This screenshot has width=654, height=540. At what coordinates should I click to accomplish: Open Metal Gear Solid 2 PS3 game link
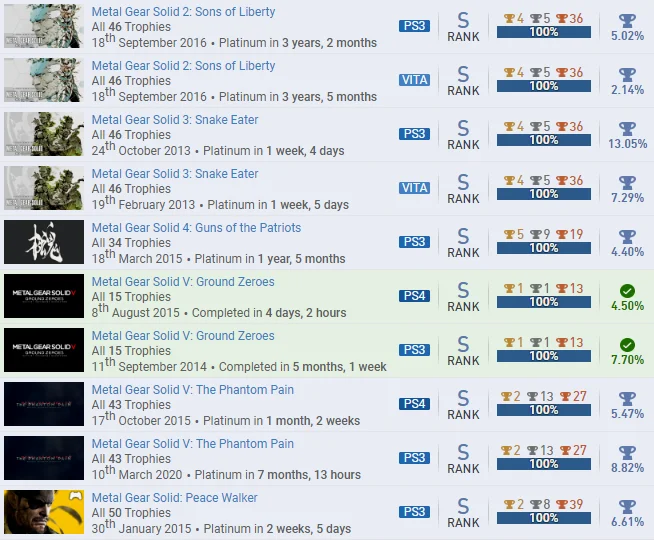pos(183,12)
